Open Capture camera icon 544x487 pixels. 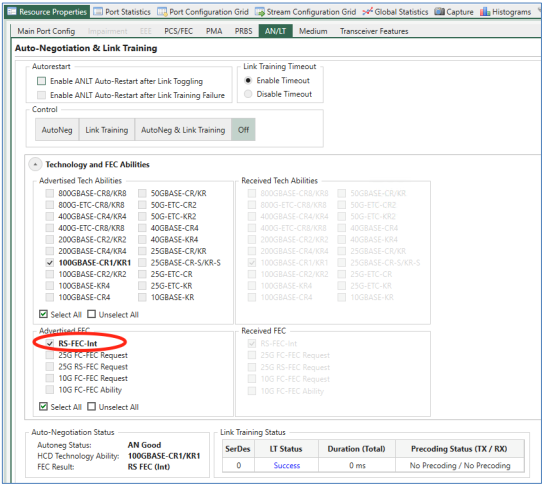coord(439,12)
